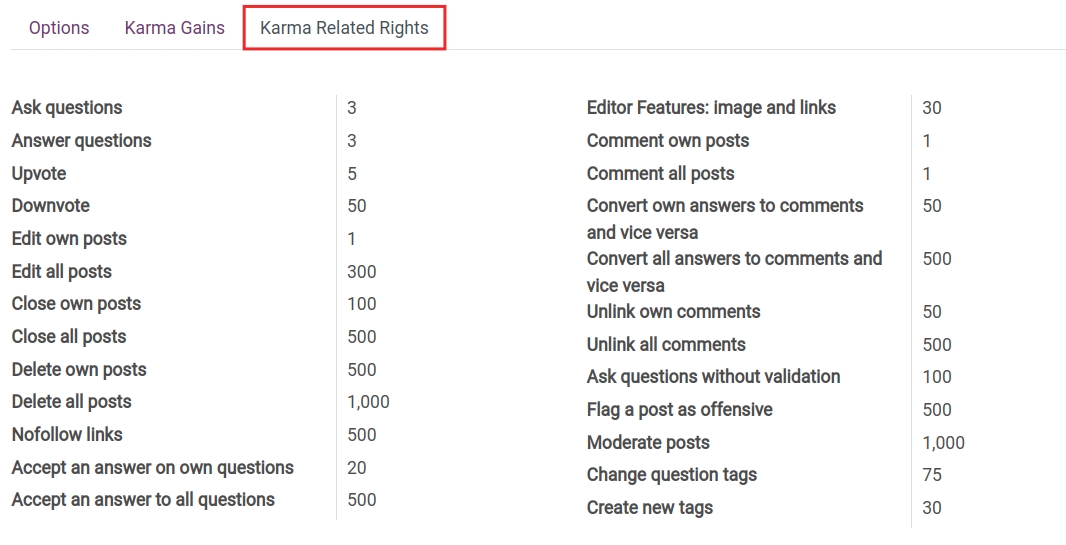Select the Upvote karma value field
The width and height of the screenshot is (1066, 545).
(x=352, y=174)
